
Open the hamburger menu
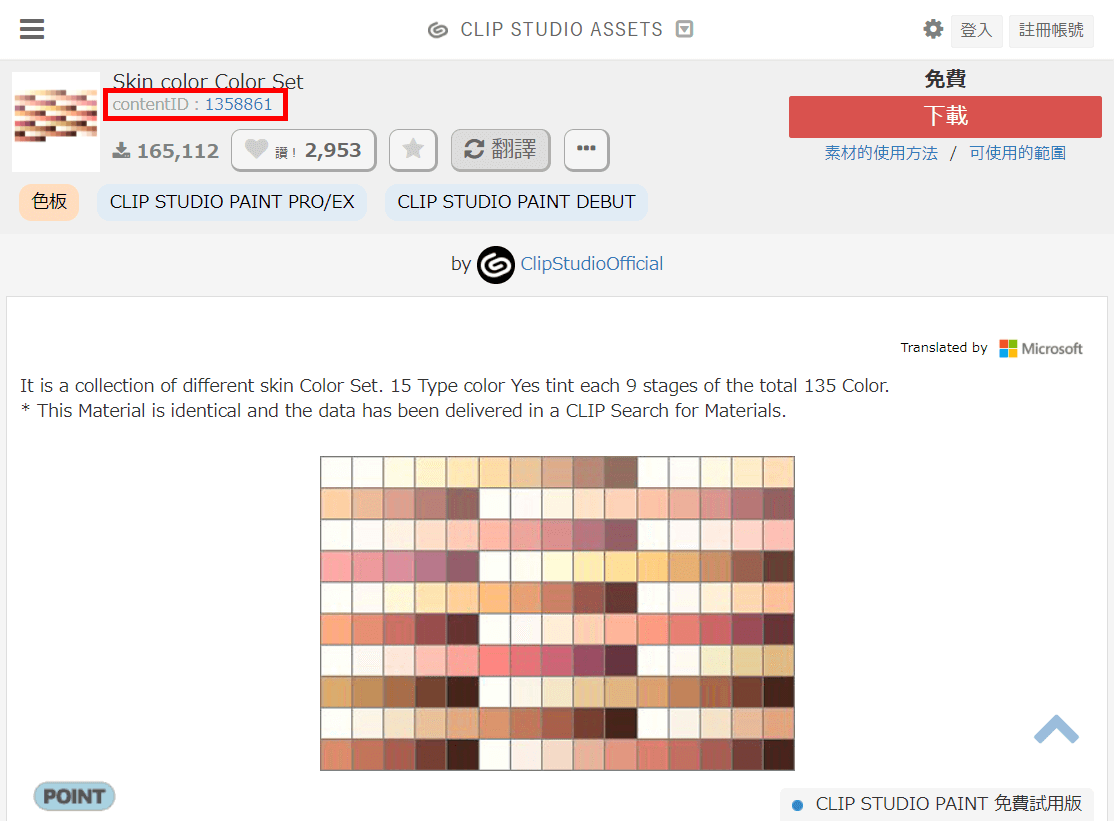click(x=32, y=29)
